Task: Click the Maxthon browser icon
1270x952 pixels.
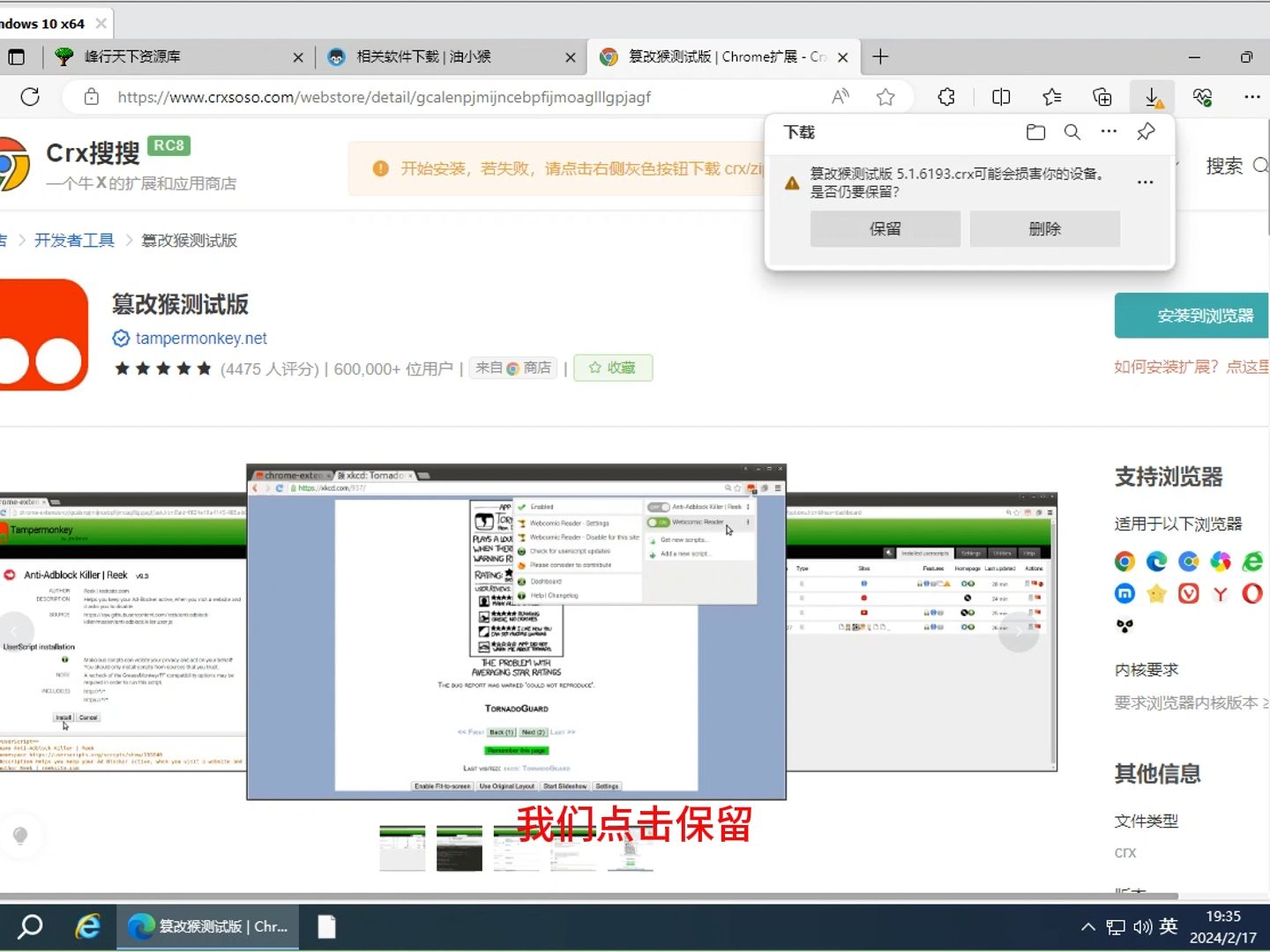Action: [1124, 594]
